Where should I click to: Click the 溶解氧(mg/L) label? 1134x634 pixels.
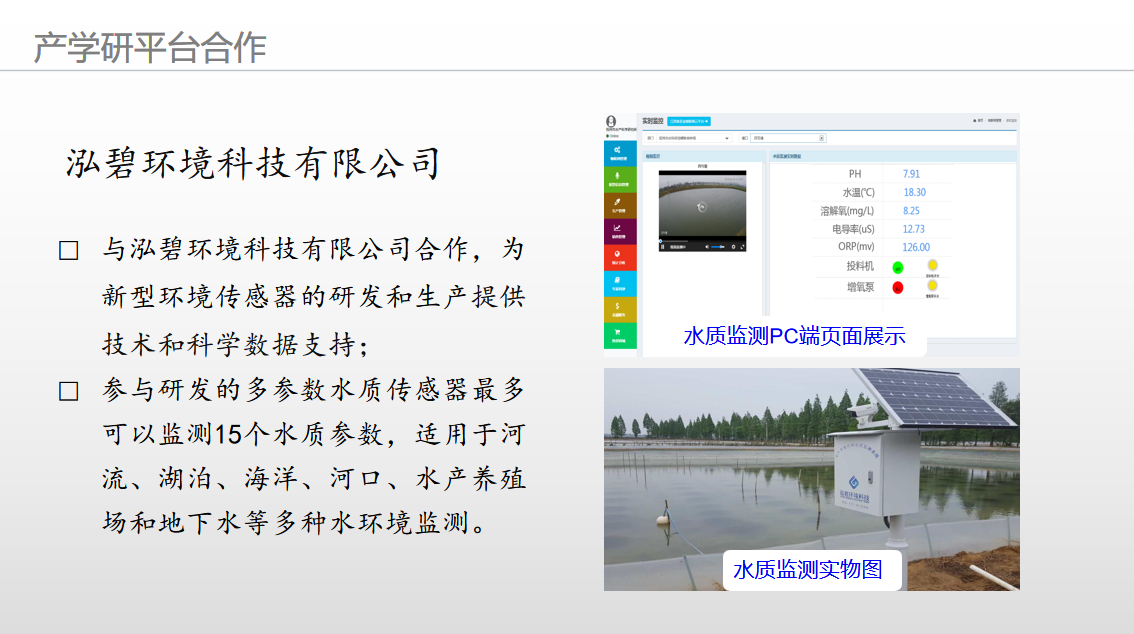pos(847,211)
